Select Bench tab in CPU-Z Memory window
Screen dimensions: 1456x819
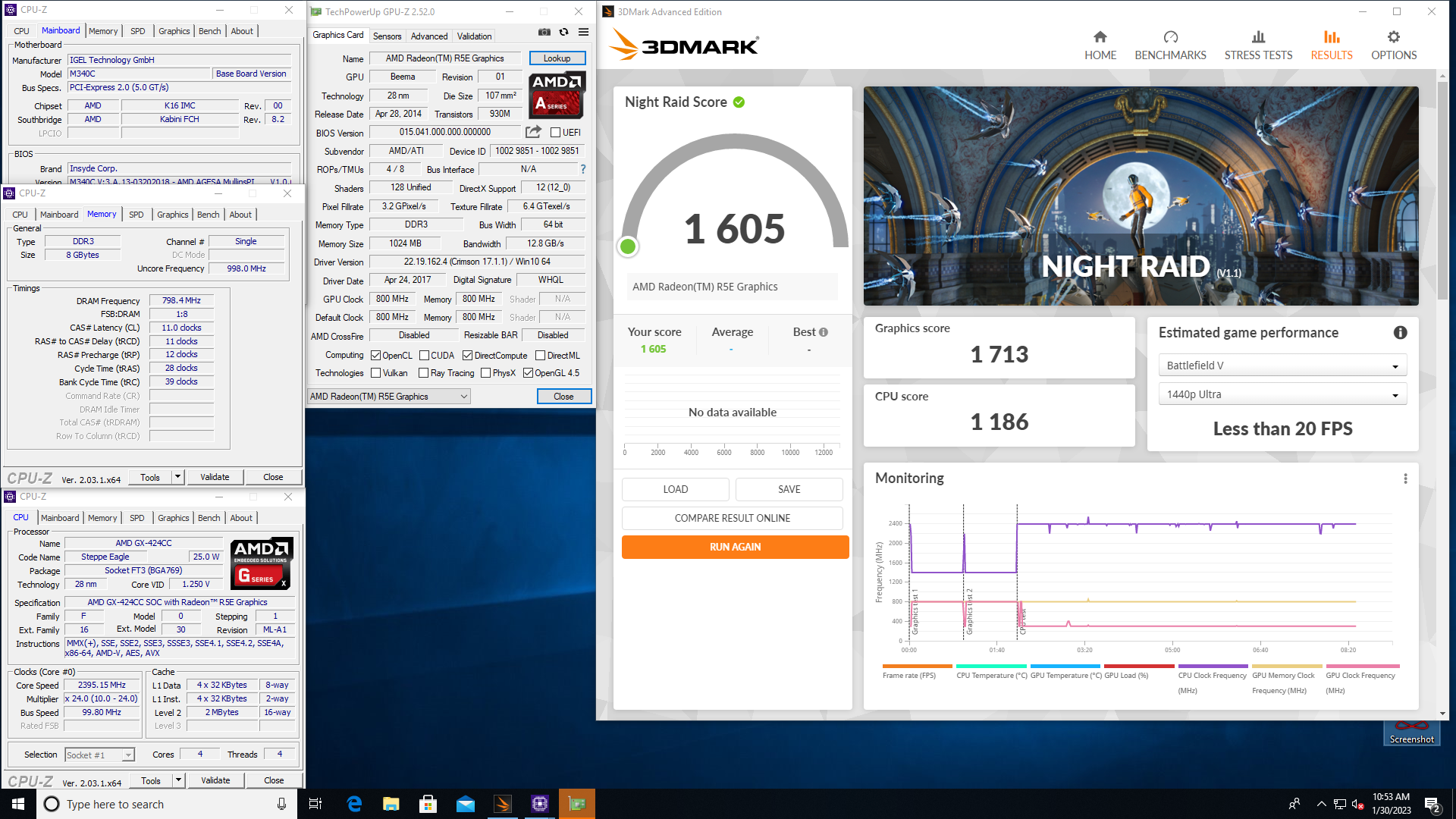(208, 215)
